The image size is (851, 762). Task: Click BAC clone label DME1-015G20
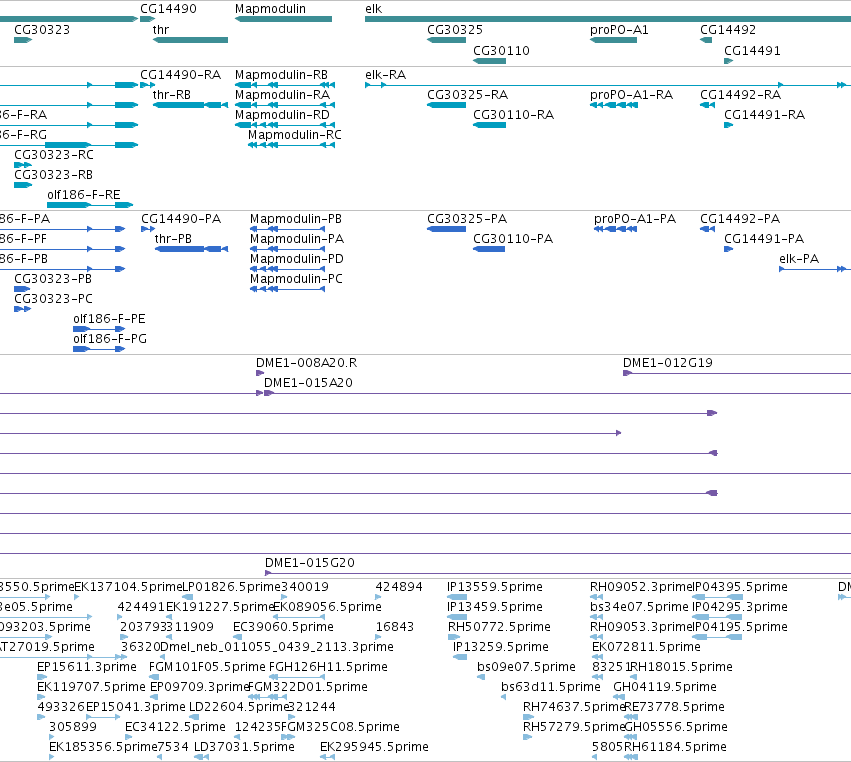pos(310,563)
